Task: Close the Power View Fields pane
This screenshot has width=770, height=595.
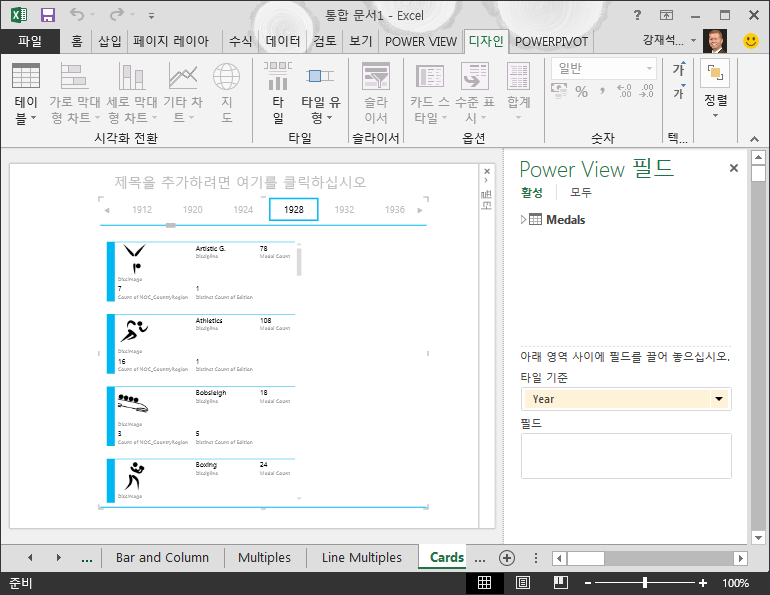Action: pos(734,168)
